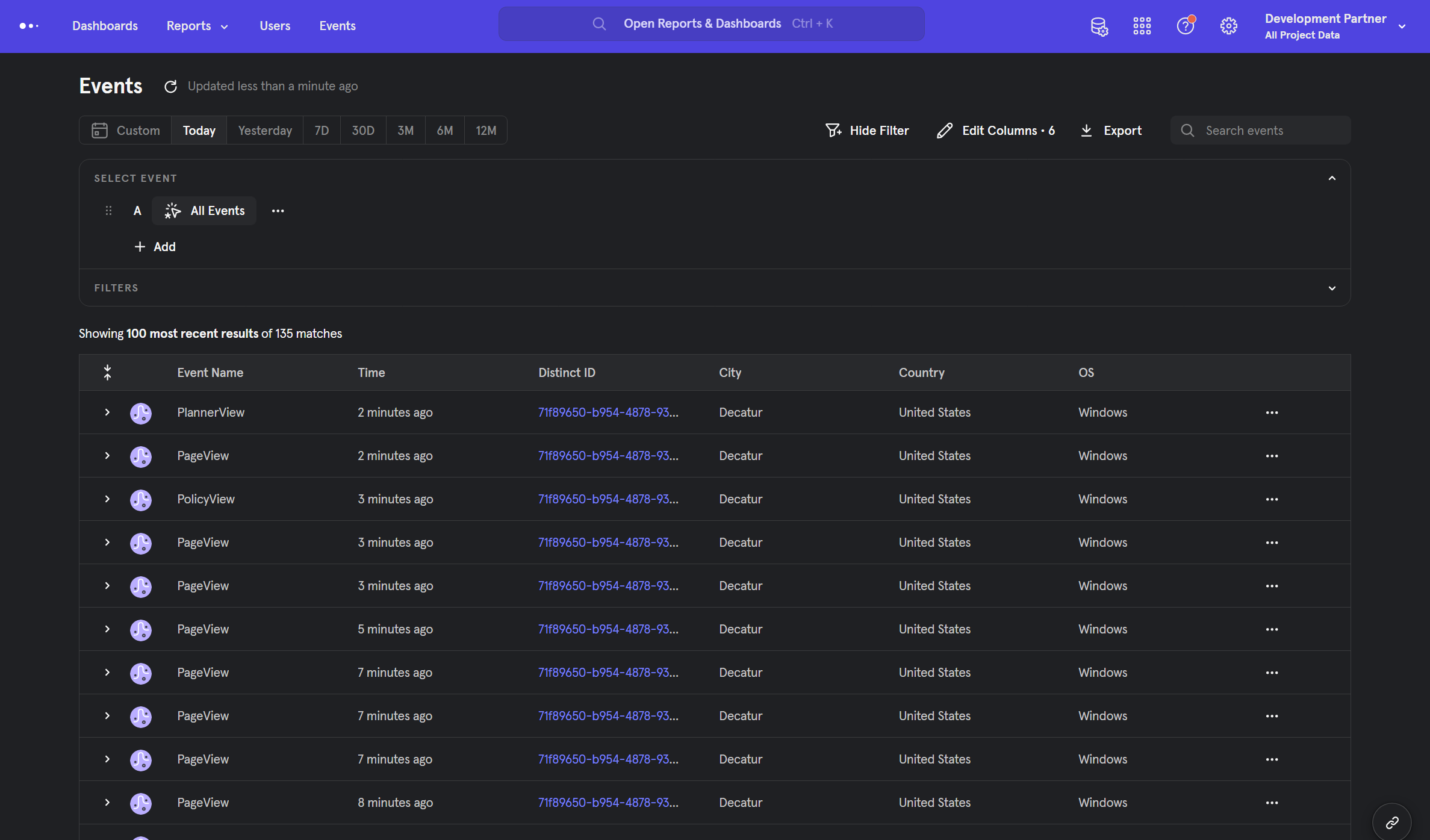
Task: Go to Dashboards
Action: (x=105, y=26)
